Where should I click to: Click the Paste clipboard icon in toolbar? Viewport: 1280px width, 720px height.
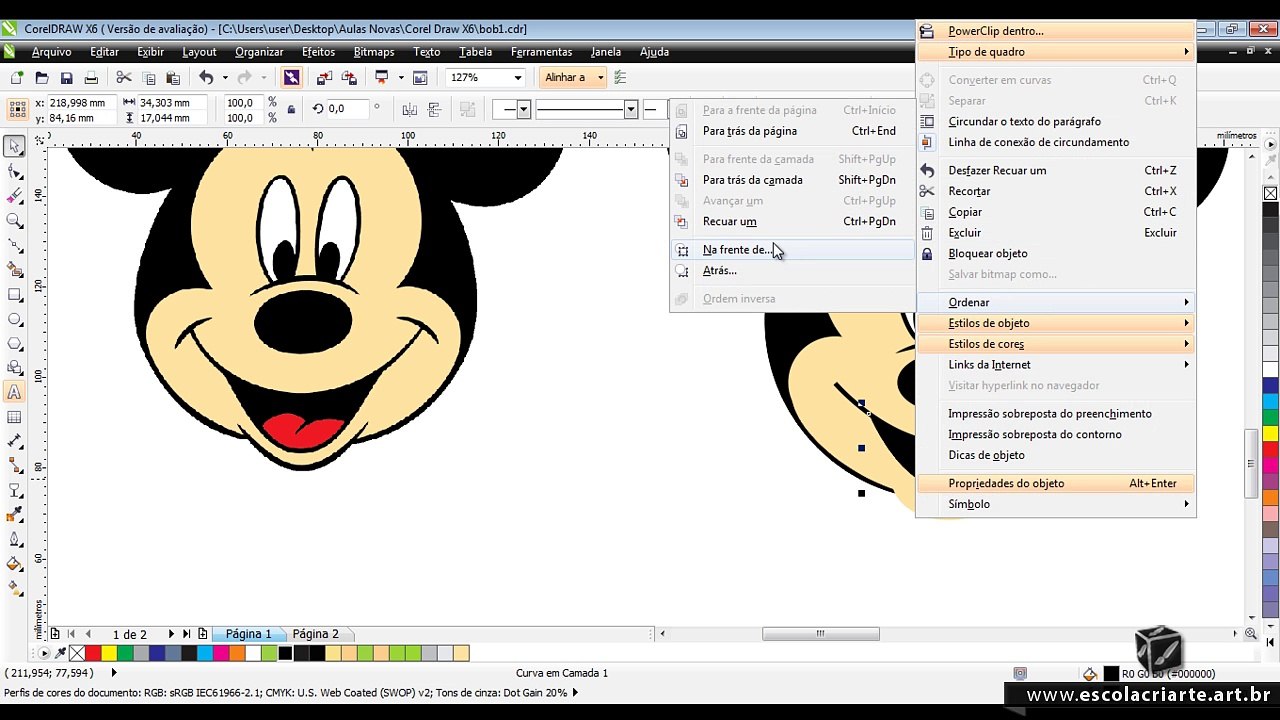(x=173, y=77)
